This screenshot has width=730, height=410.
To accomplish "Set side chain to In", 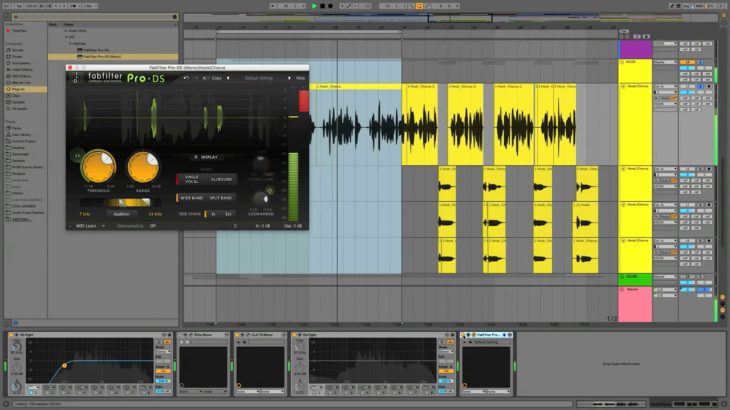I will point(213,214).
